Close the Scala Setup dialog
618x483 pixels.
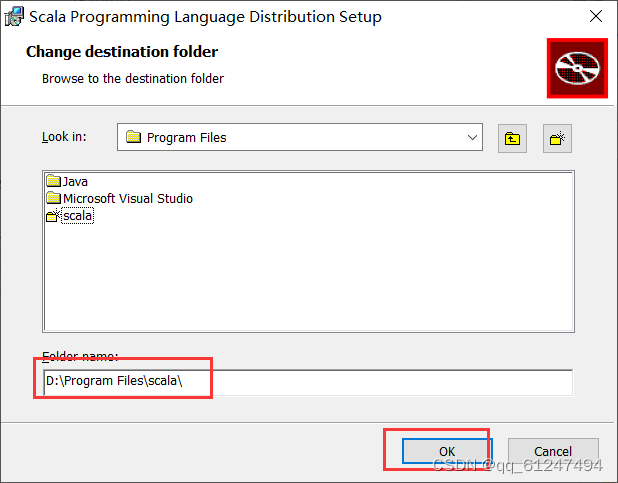(x=596, y=17)
